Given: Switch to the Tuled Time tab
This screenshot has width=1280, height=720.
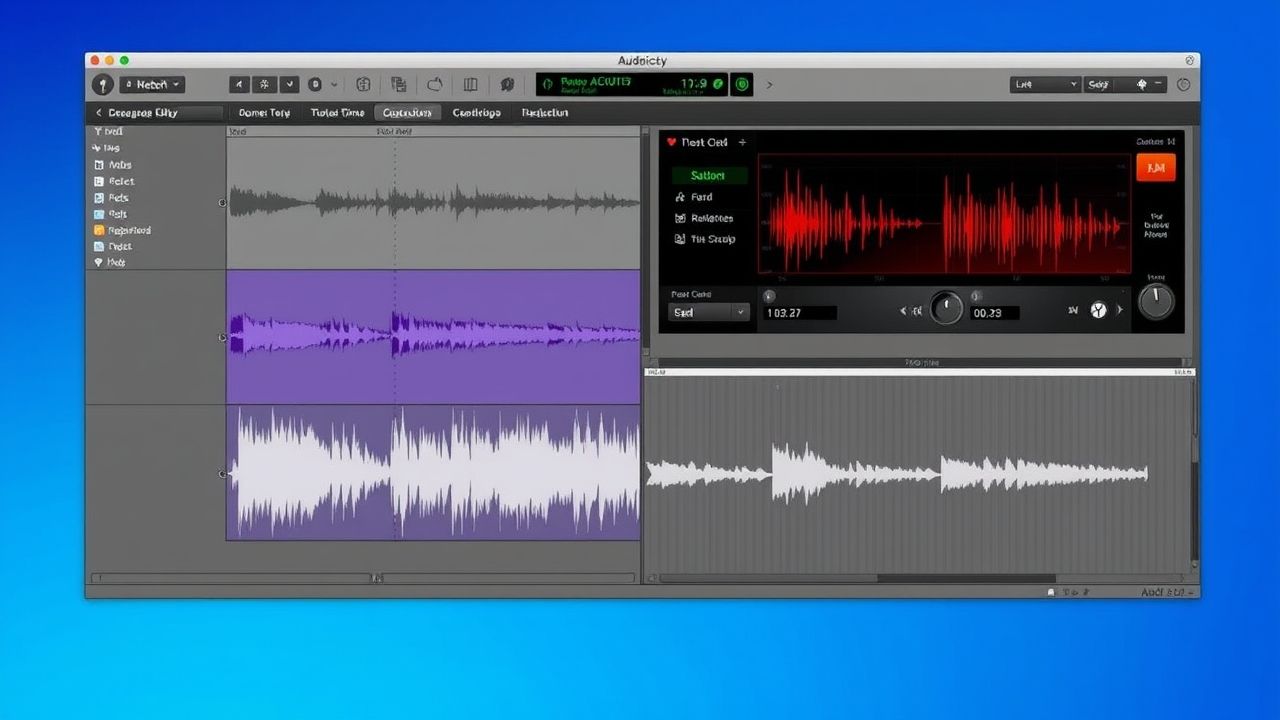Looking at the screenshot, I should tap(337, 113).
